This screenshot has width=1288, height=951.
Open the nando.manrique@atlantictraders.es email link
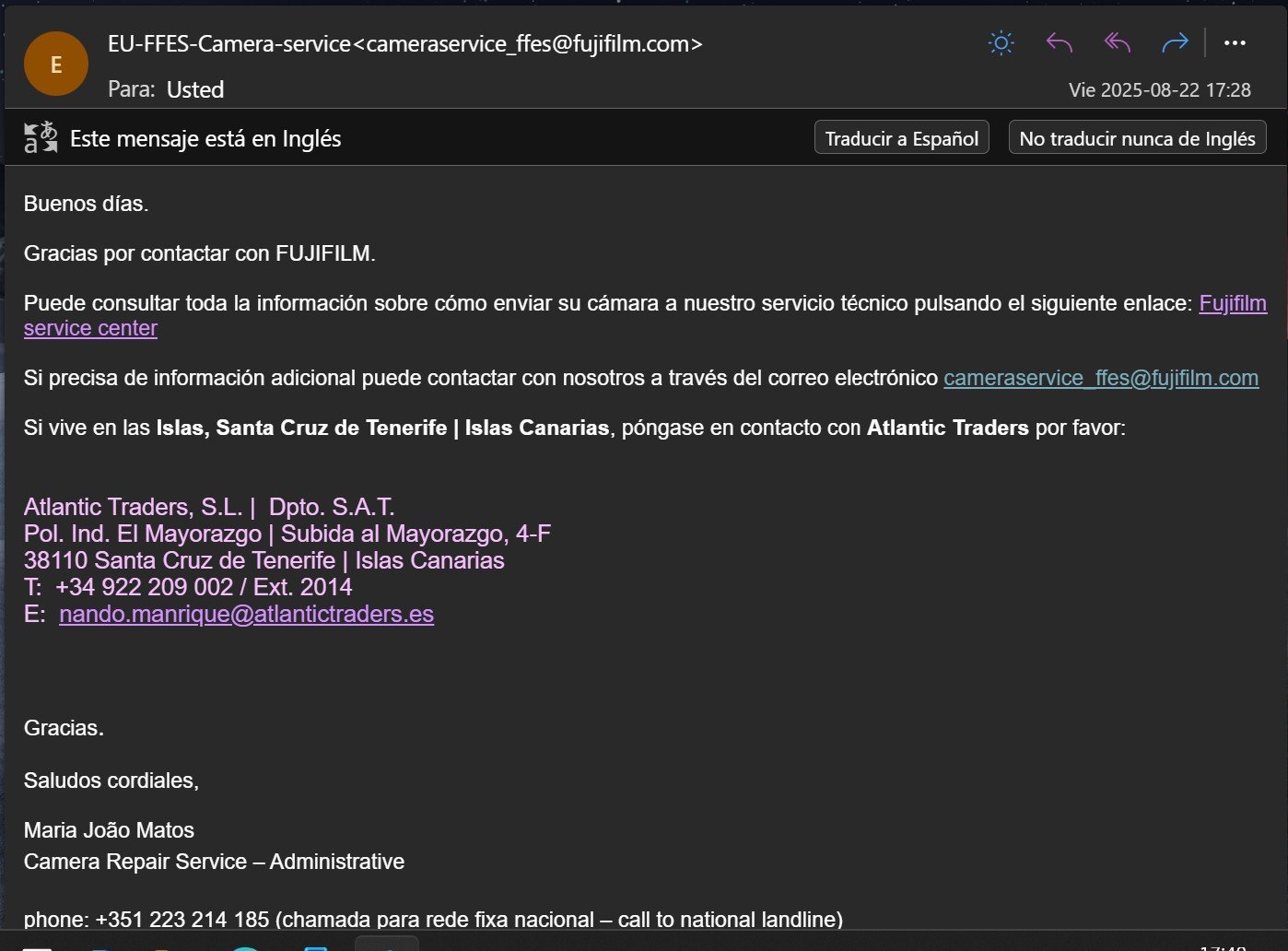coord(246,614)
